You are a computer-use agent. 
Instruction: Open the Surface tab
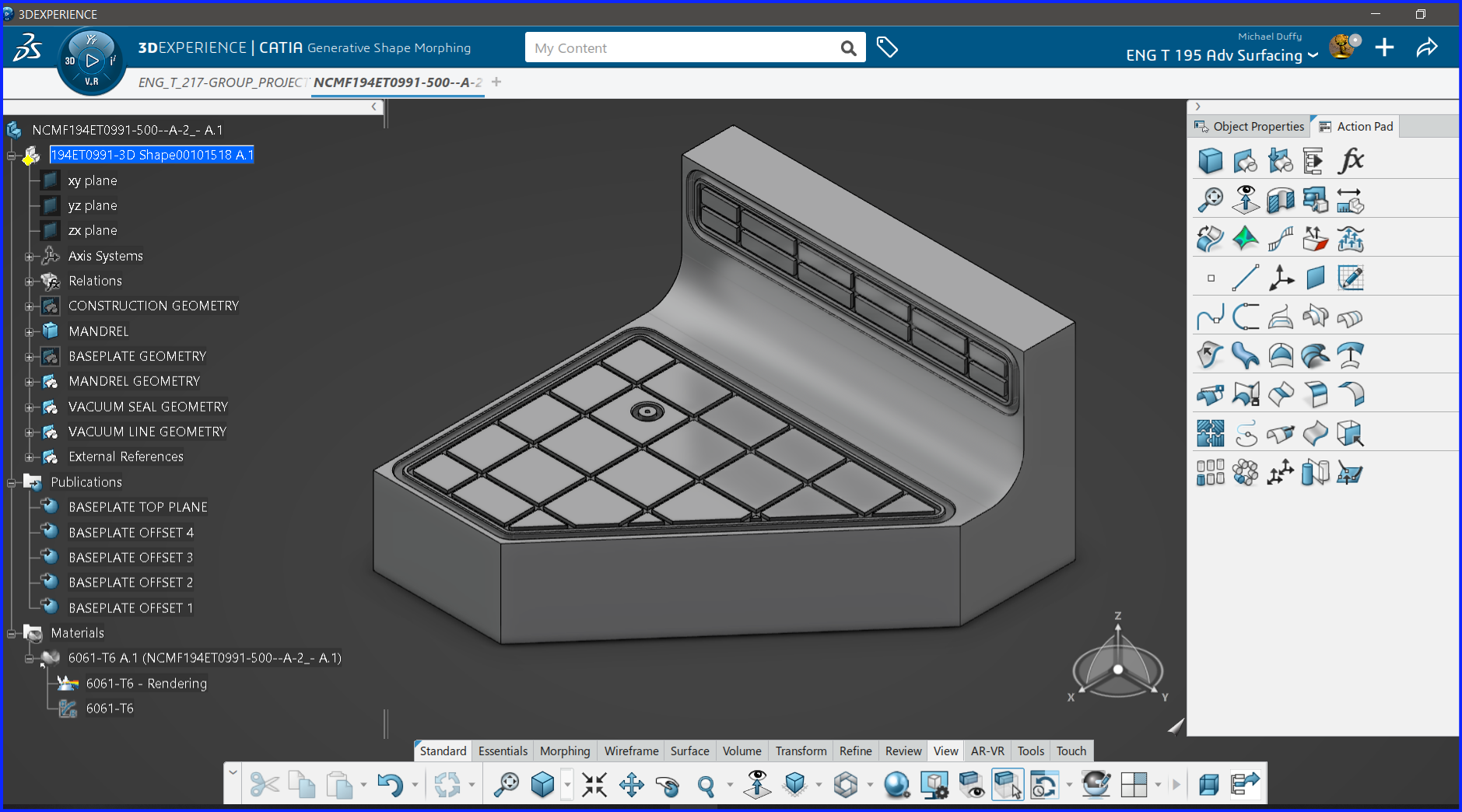[x=689, y=751]
